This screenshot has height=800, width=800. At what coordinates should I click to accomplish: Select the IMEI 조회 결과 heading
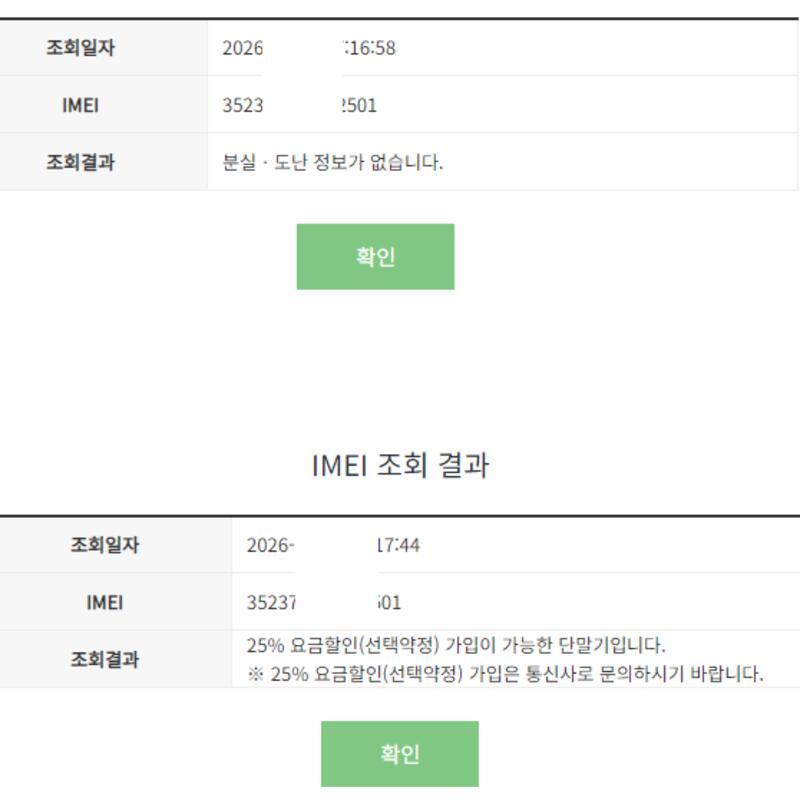pyautogui.click(x=400, y=465)
